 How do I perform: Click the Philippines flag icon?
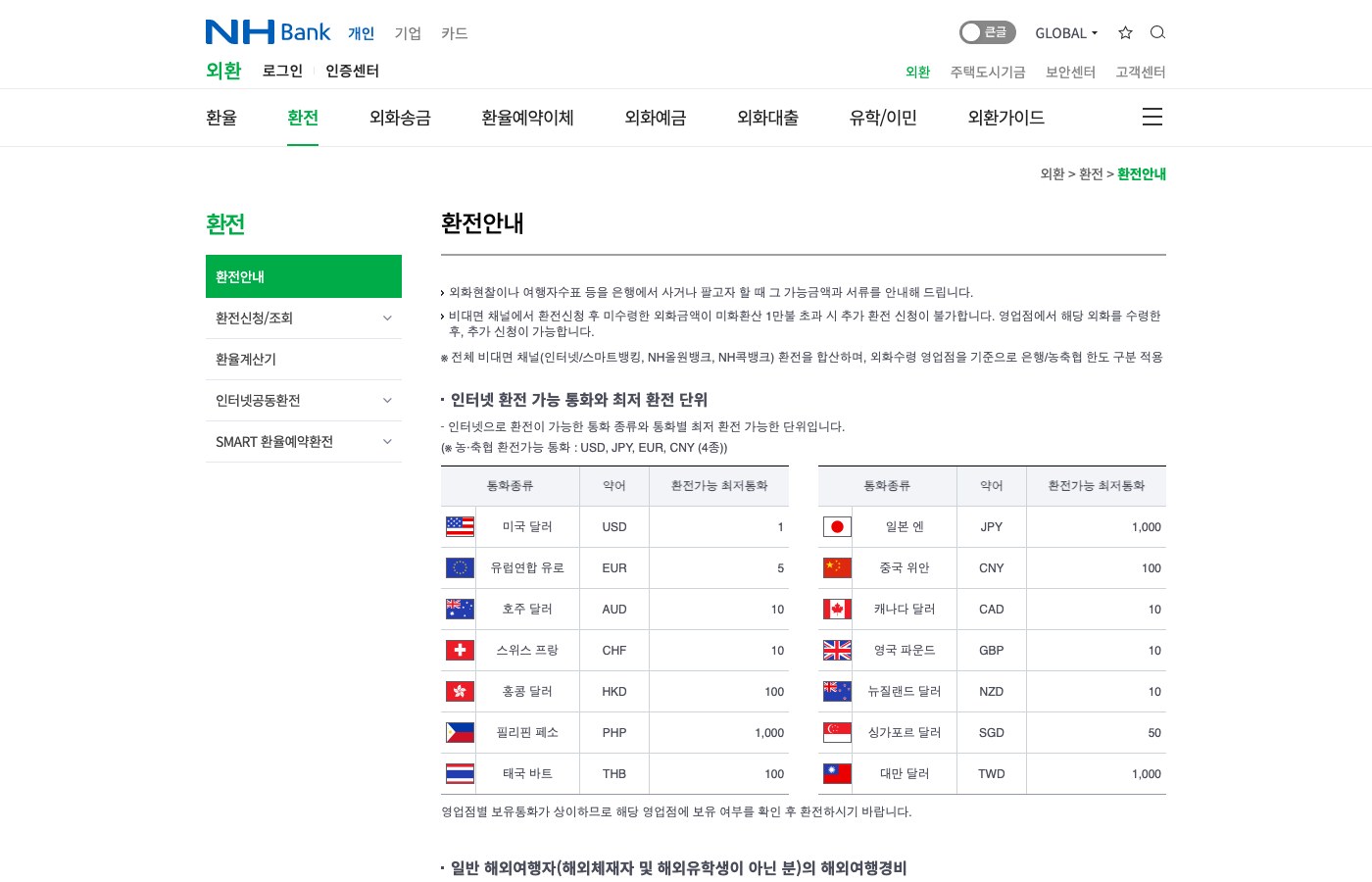(460, 732)
